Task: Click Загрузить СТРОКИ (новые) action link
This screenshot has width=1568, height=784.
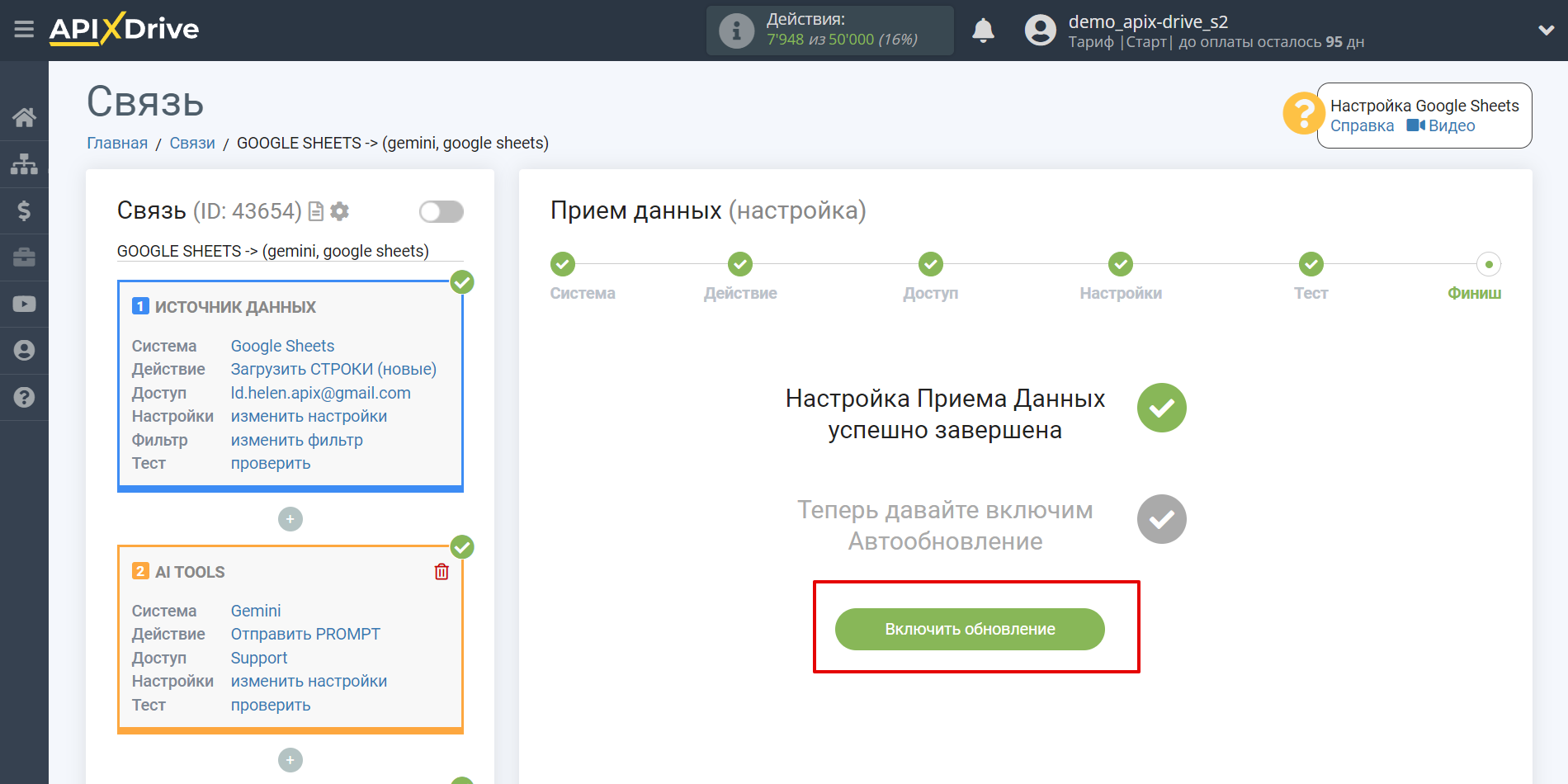Action: click(333, 369)
